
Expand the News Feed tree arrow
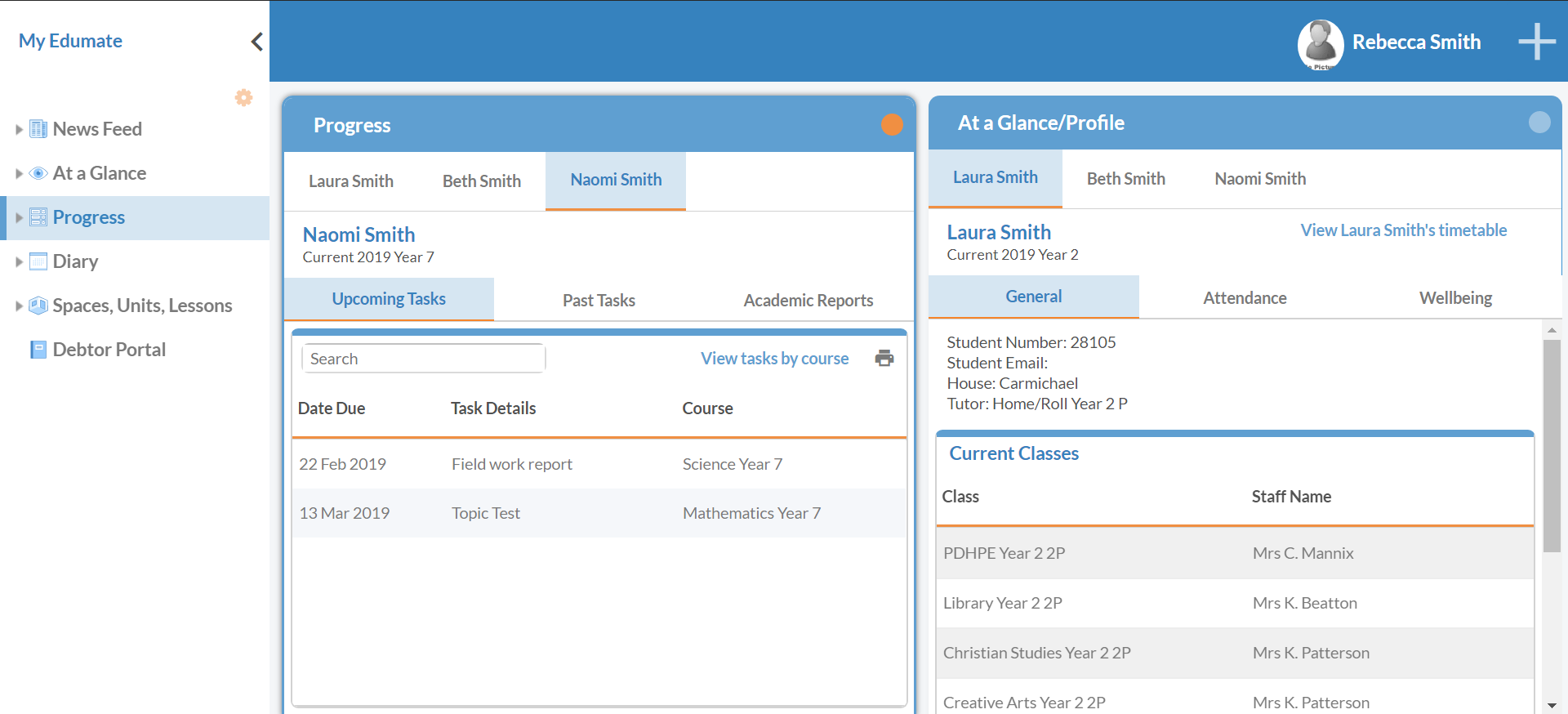(19, 129)
